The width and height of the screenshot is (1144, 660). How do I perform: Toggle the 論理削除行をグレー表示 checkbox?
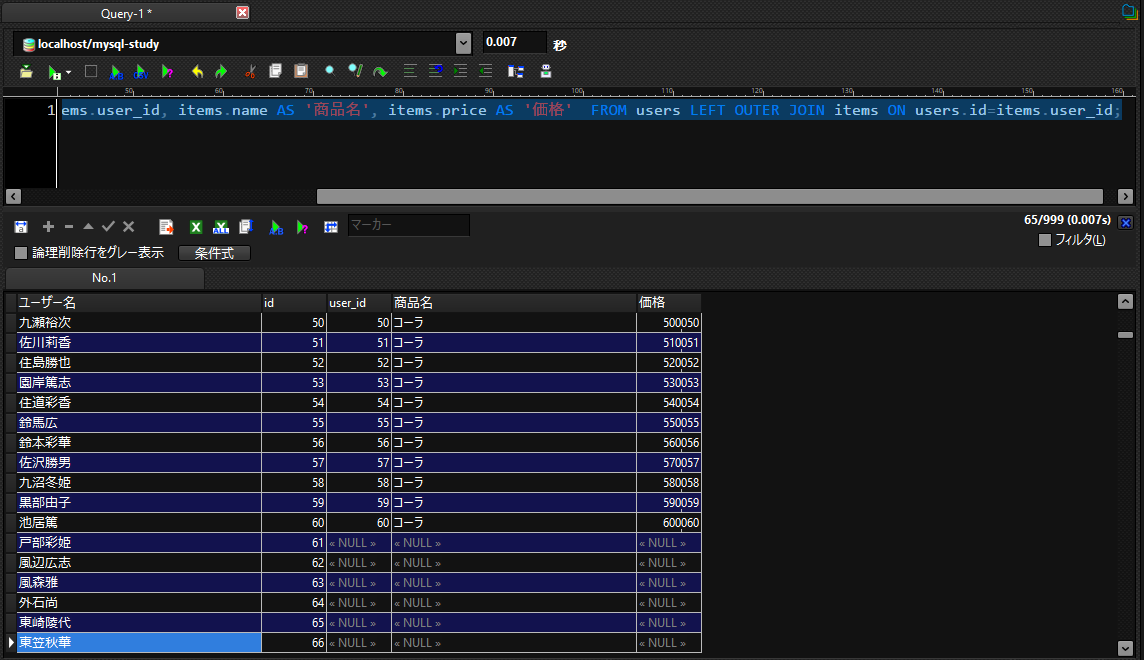click(21, 253)
